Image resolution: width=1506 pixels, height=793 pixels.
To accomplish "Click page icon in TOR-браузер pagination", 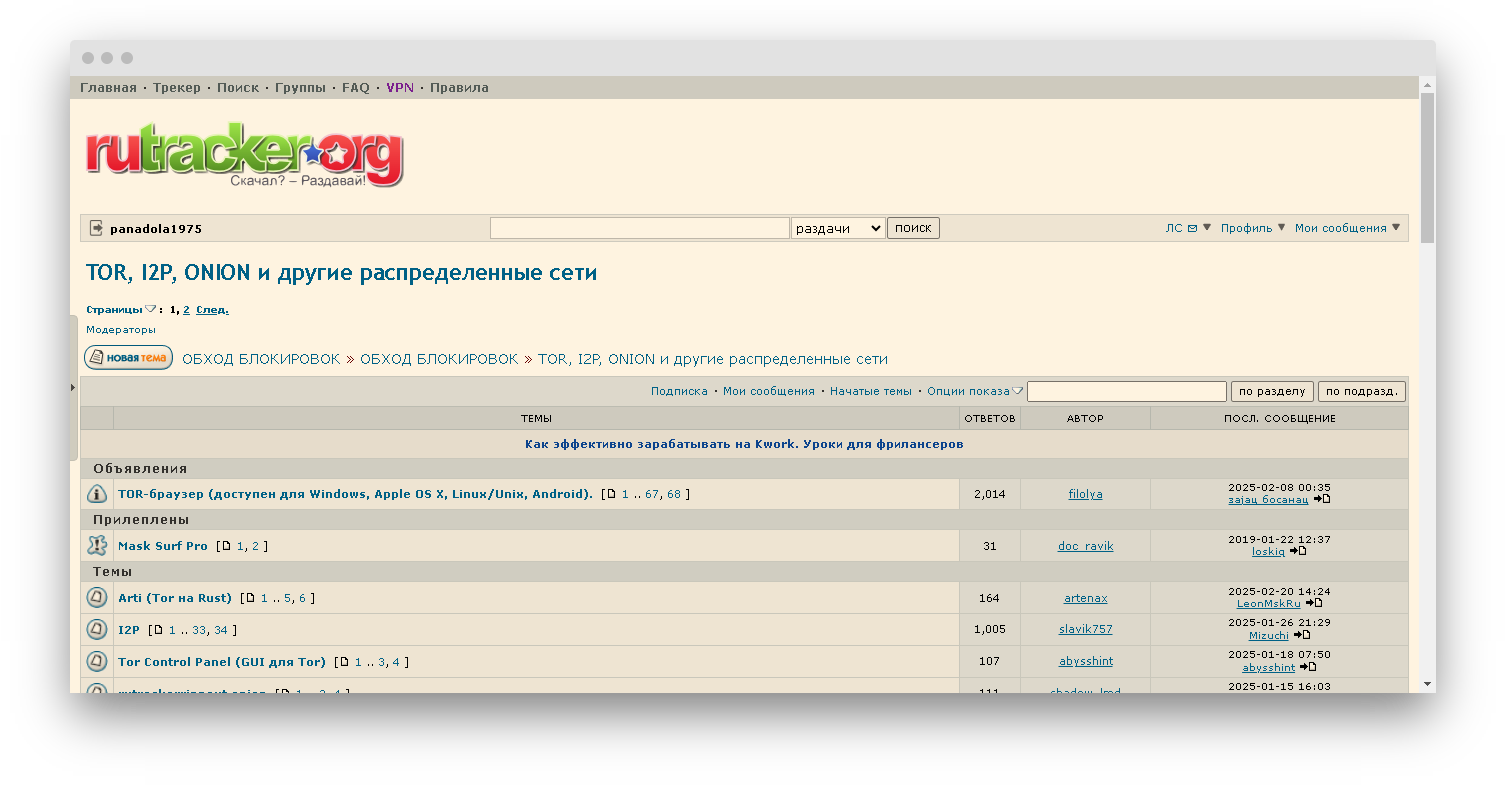I will 611,494.
